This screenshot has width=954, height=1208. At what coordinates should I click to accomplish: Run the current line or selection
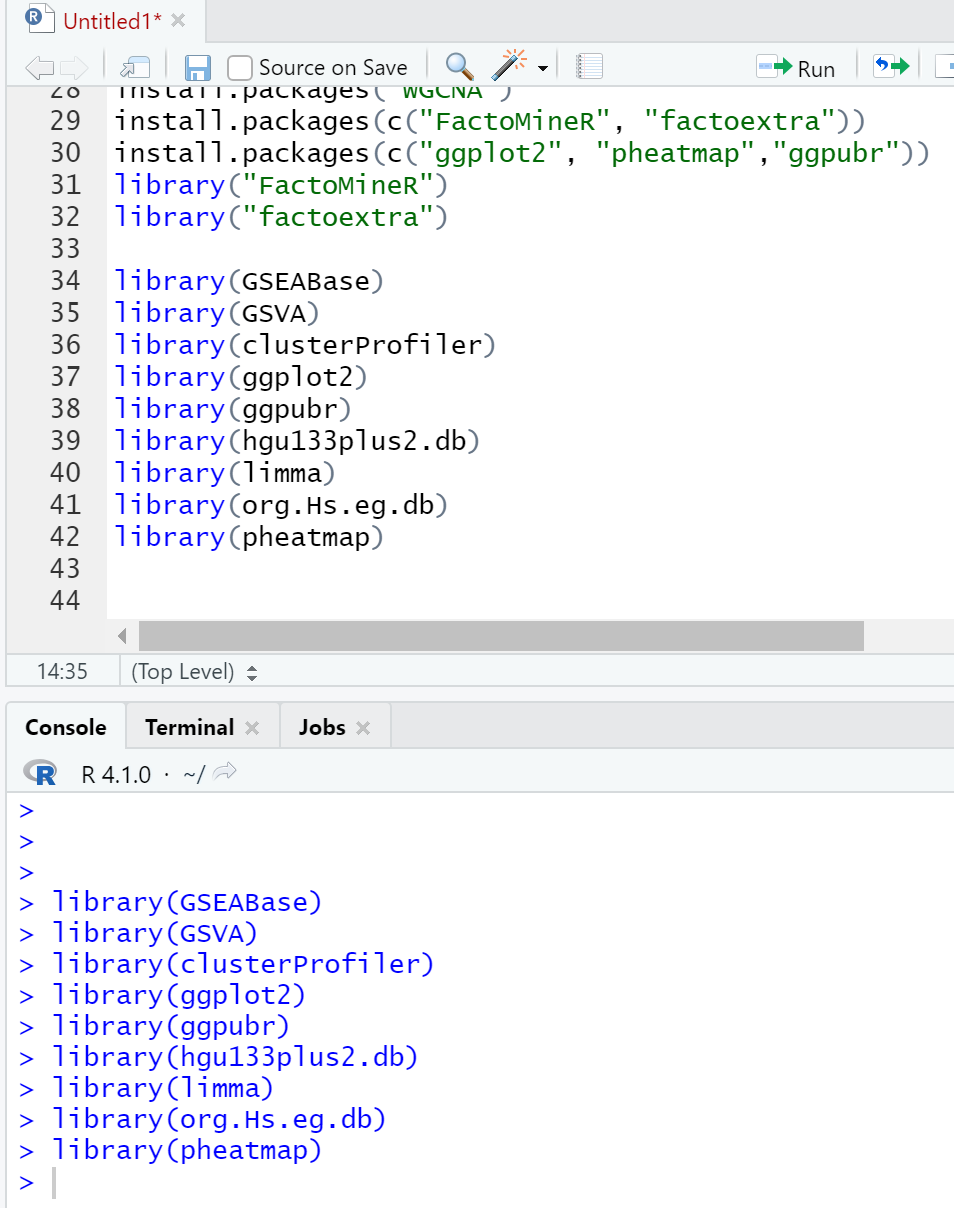(x=796, y=68)
